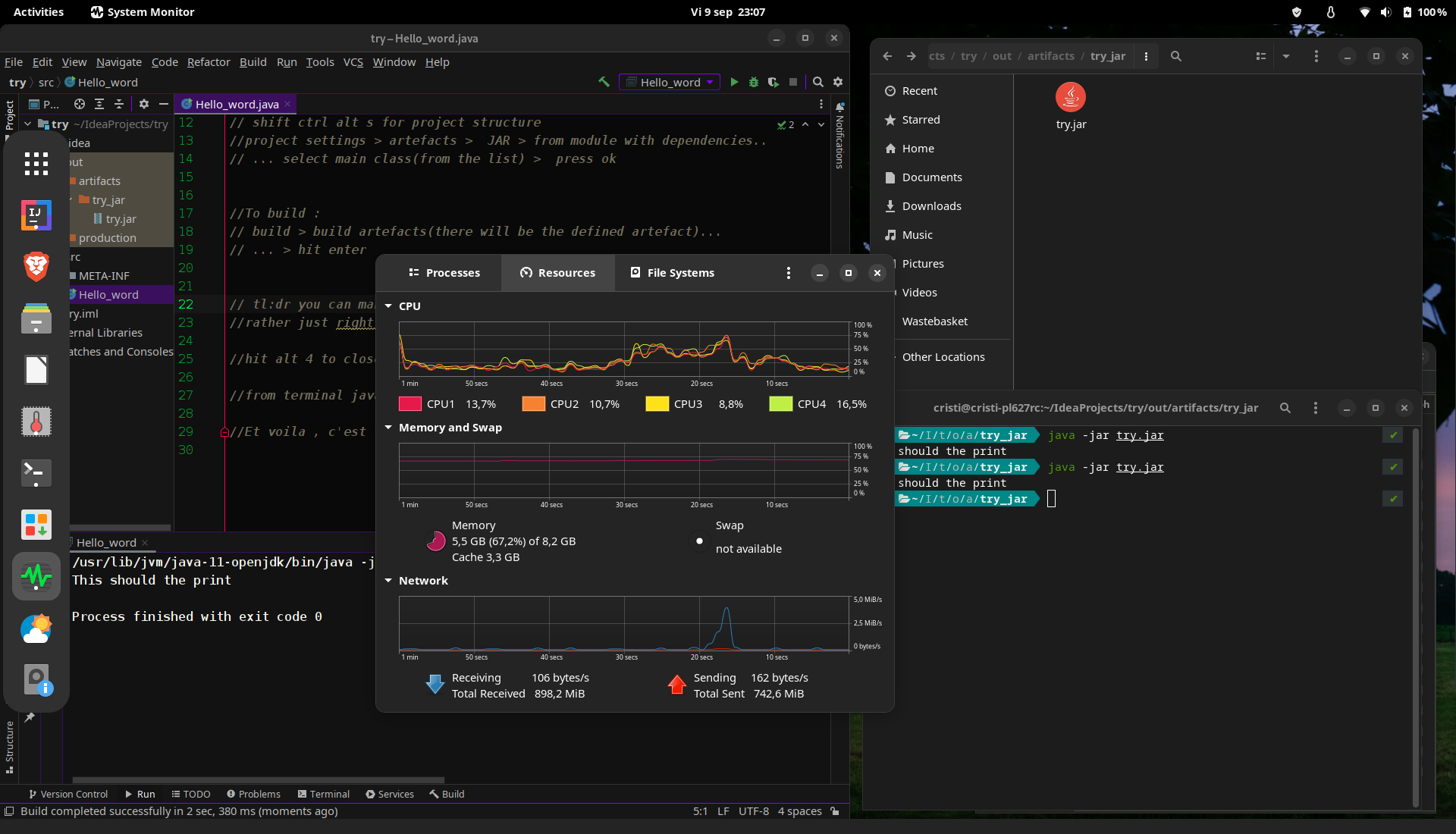Launch IntelliJ IDEA from the dock
1456x834 pixels.
click(x=36, y=215)
